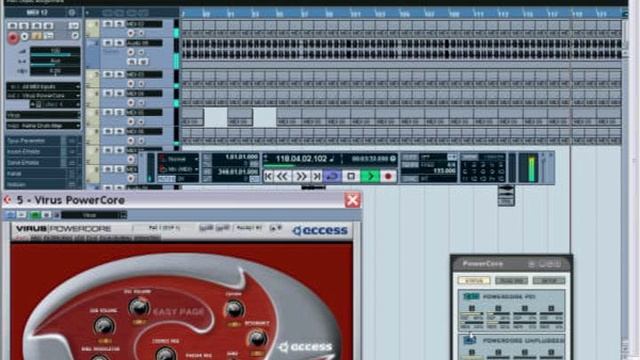Click the red Record button in the transport panel
640x360 pixels.
(x=388, y=176)
